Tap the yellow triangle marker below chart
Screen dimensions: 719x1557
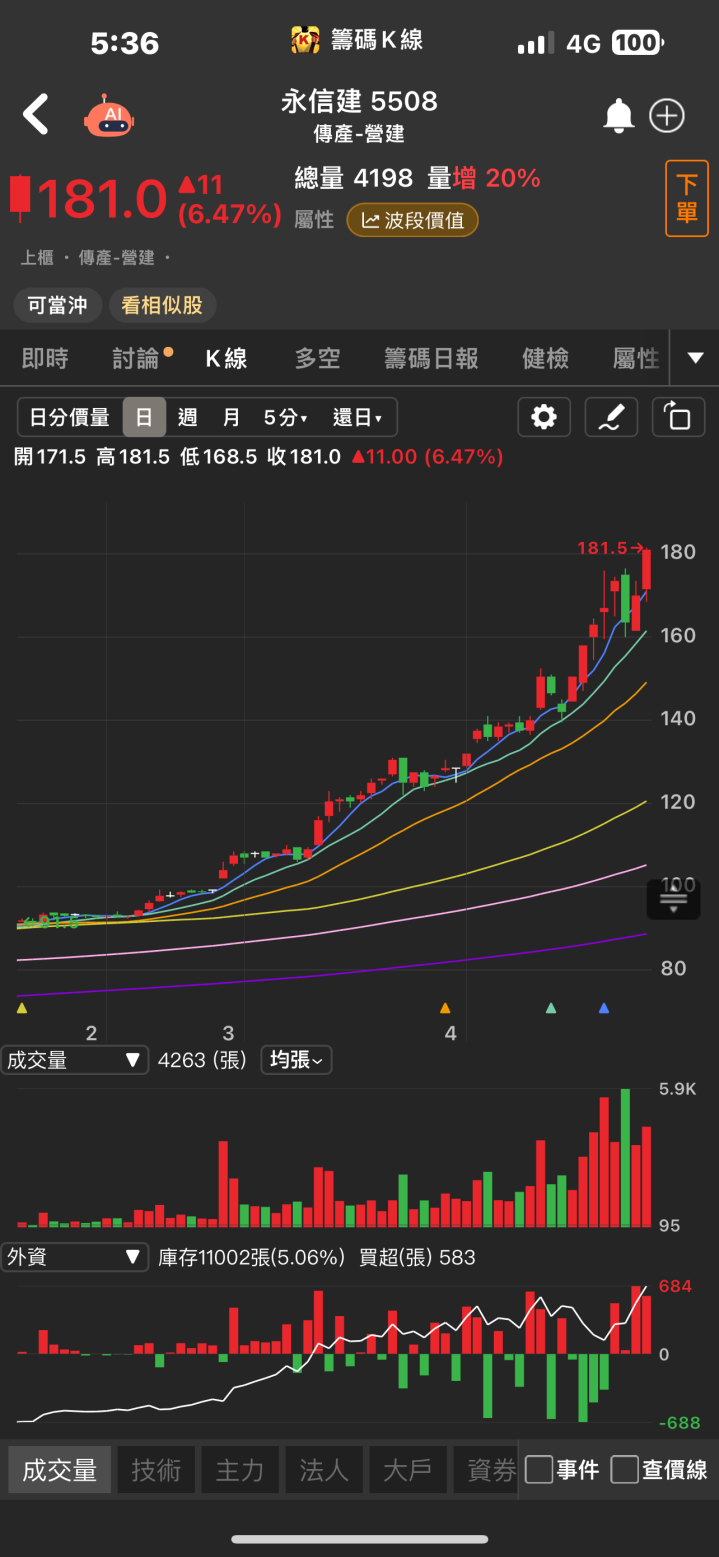pyautogui.click(x=22, y=1008)
